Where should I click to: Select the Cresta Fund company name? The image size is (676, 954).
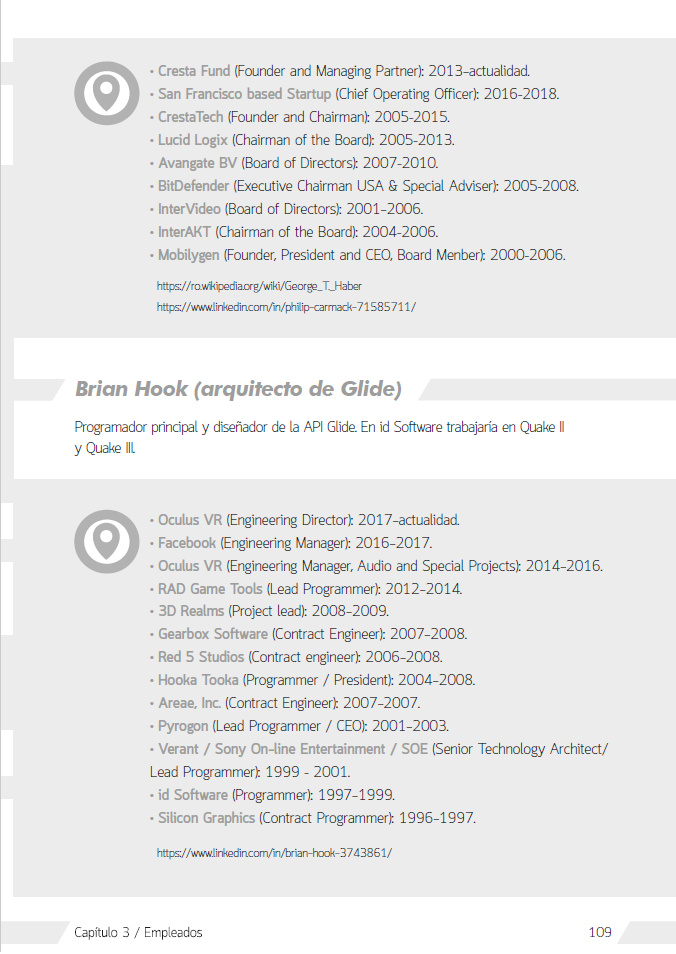tap(194, 71)
